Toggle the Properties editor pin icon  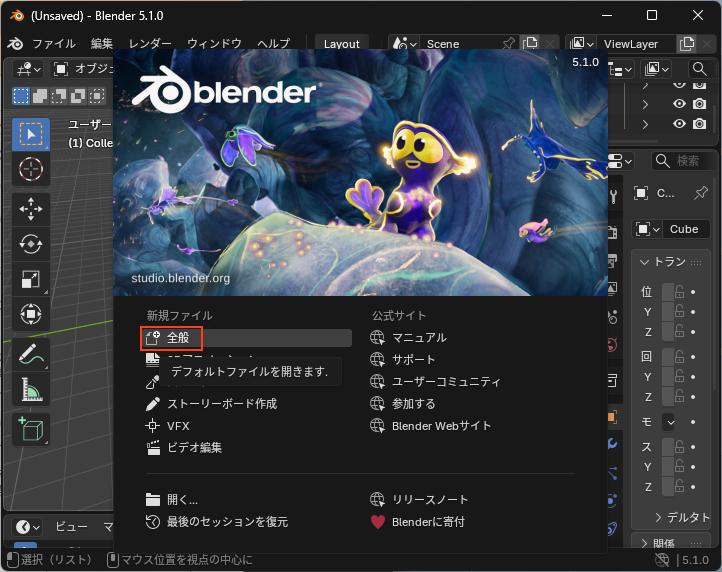[701, 193]
